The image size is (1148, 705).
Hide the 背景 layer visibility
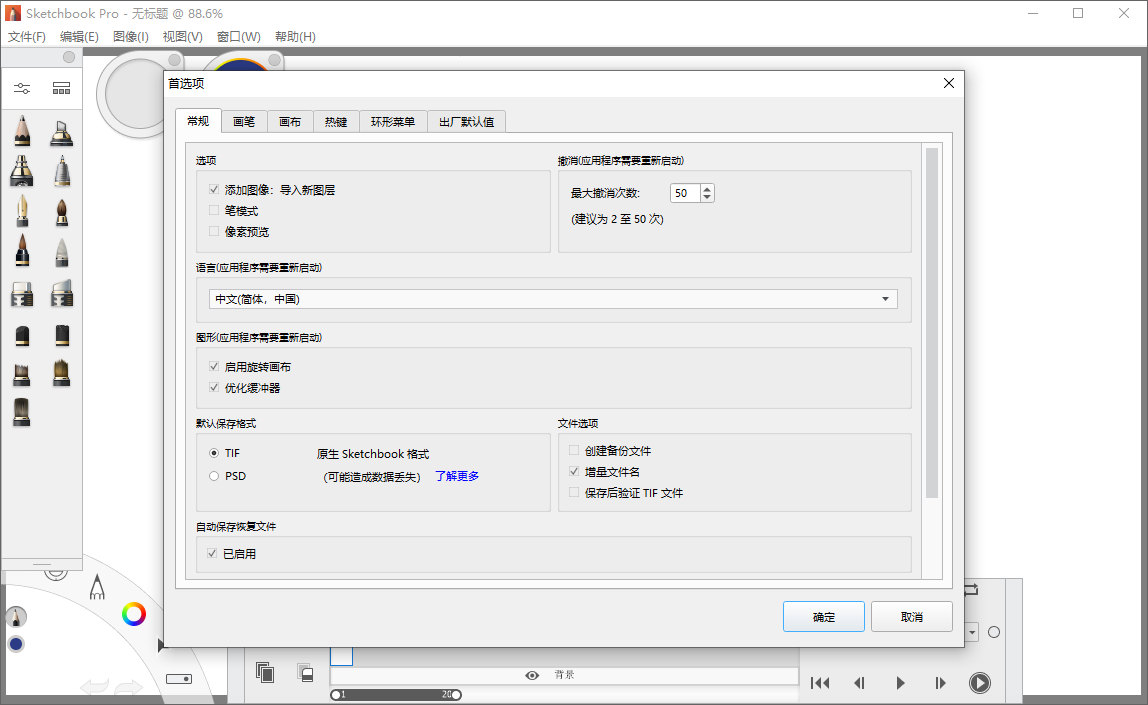[532, 675]
